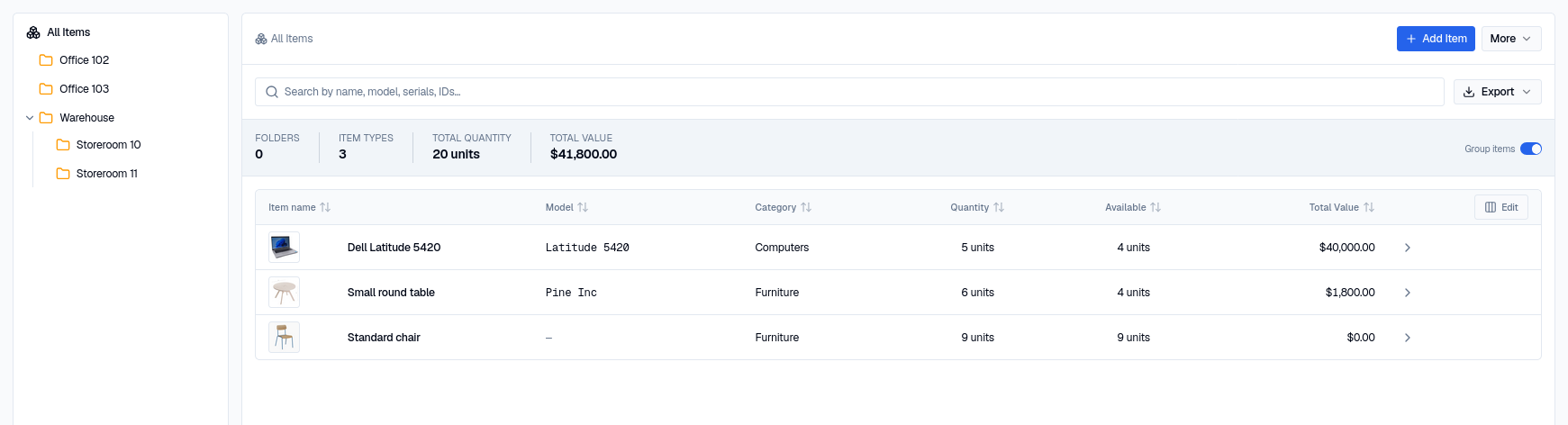Click the 5 units quantity cell
Screen dimensions: 1568x425
coord(977,248)
